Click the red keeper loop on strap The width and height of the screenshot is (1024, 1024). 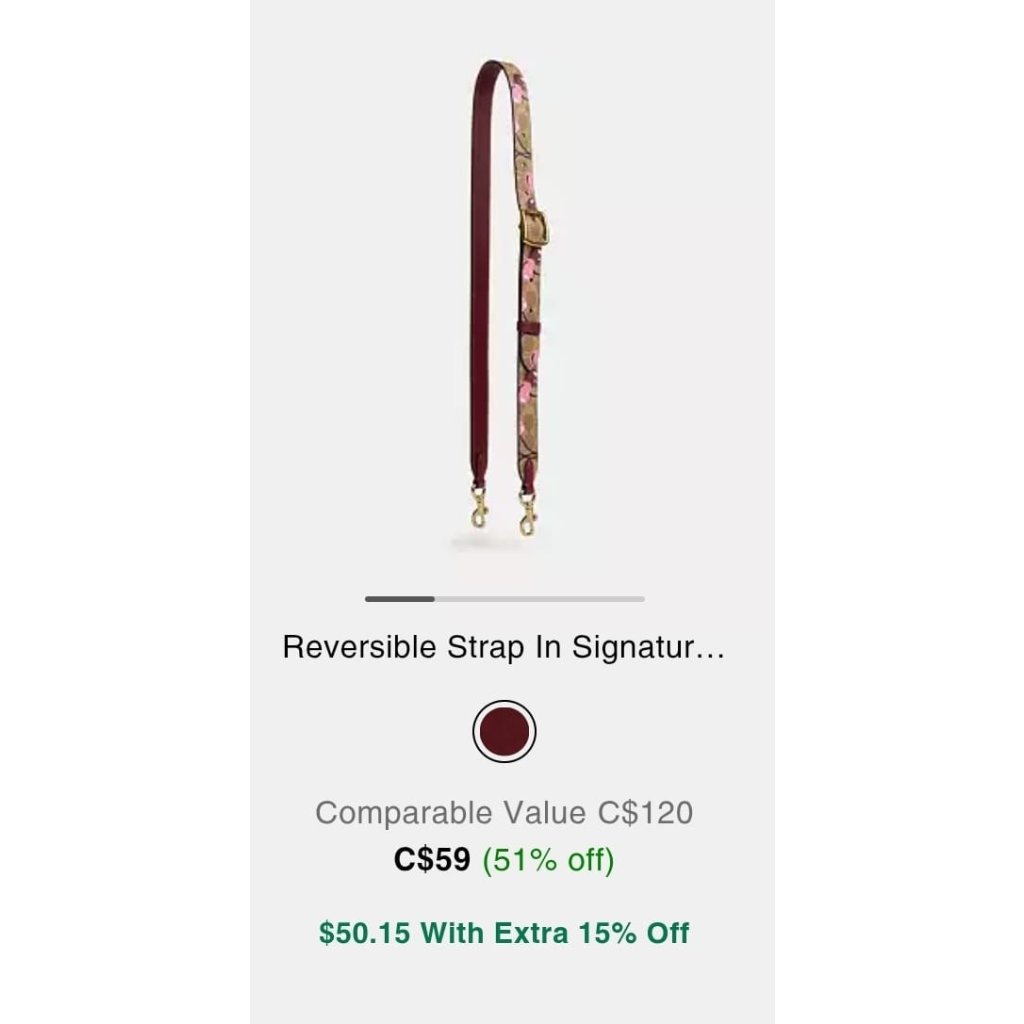[530, 327]
